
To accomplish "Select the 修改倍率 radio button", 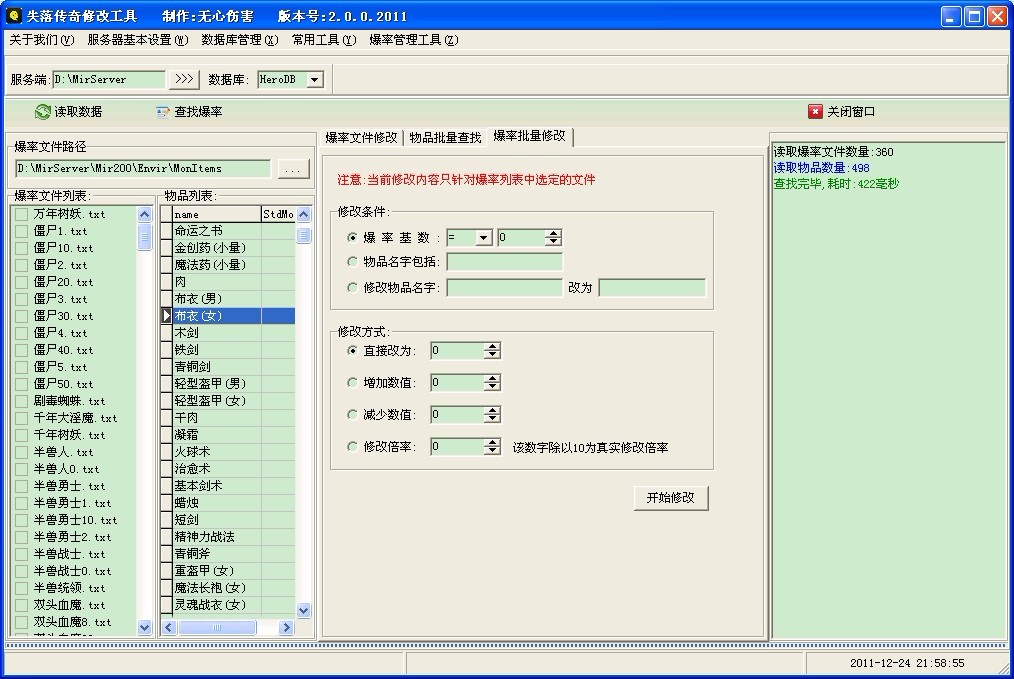I will tap(352, 447).
